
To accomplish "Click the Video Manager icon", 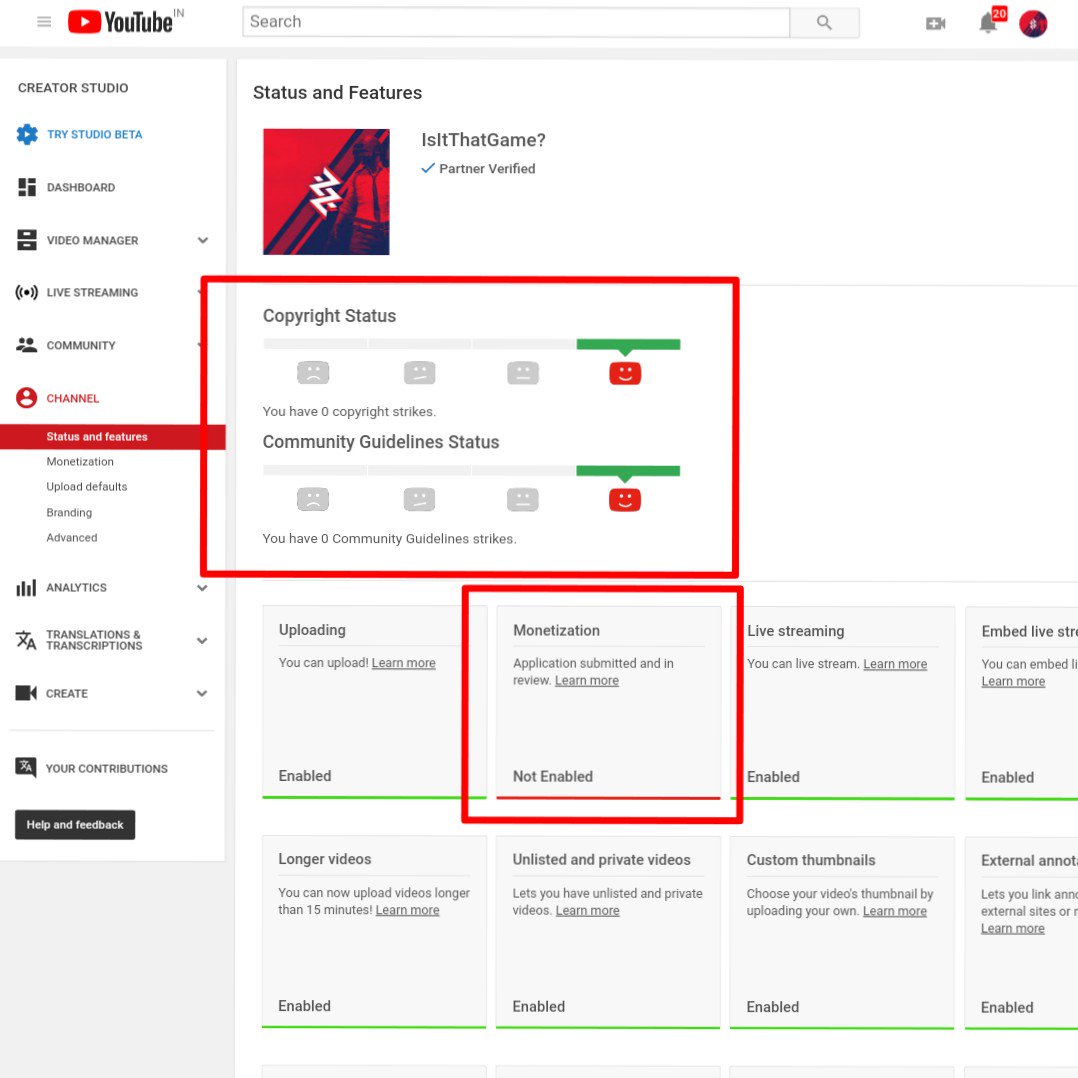I will point(27,240).
